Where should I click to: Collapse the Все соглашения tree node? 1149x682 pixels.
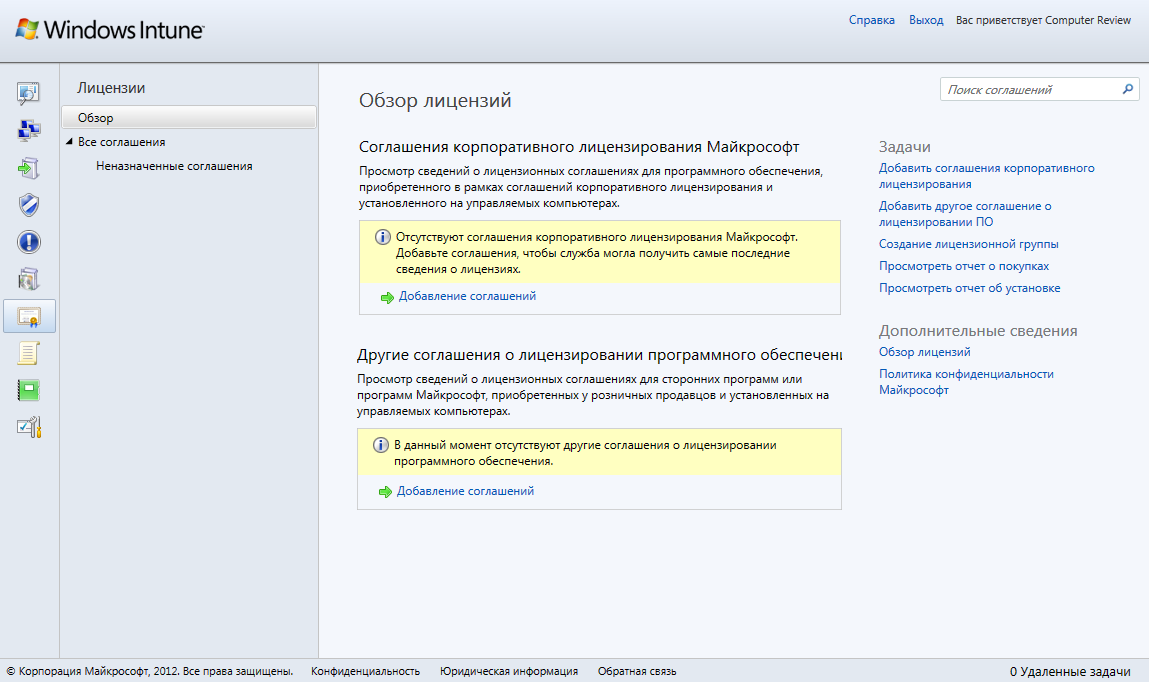(x=70, y=141)
